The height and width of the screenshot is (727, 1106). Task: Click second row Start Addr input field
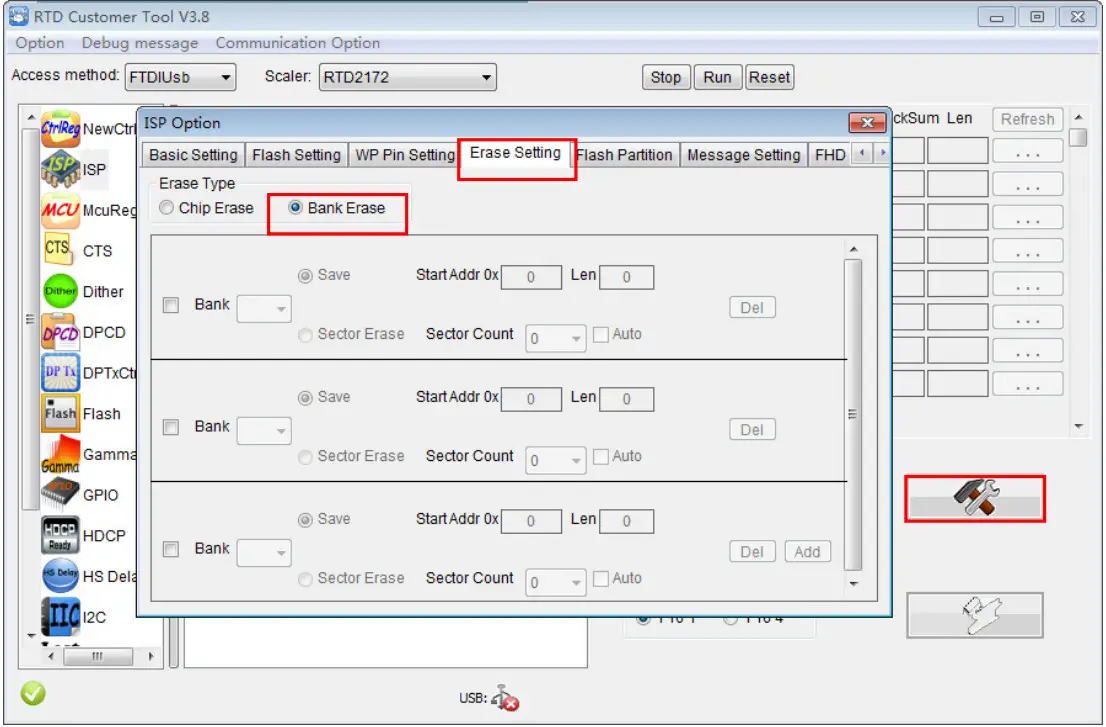pyautogui.click(x=531, y=399)
